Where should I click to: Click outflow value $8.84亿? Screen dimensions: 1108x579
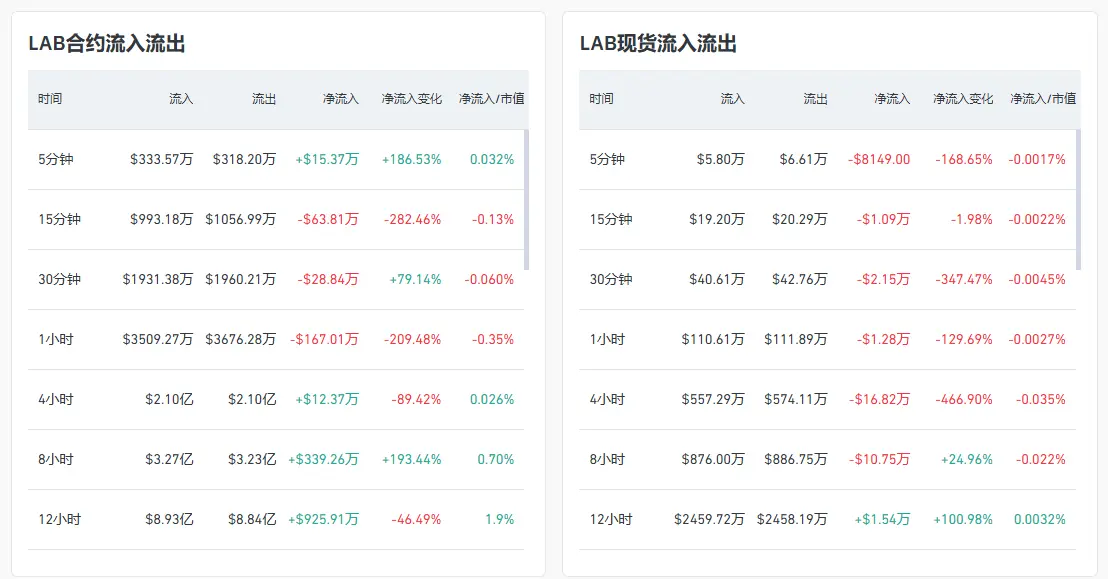click(252, 520)
